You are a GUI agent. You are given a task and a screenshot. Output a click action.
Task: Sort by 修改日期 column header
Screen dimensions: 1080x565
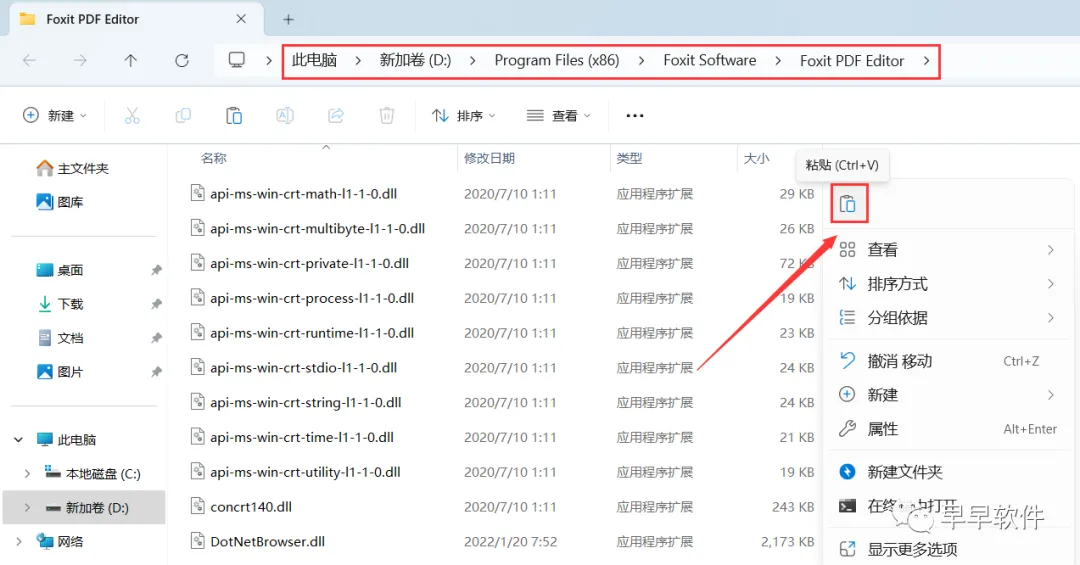coord(489,158)
